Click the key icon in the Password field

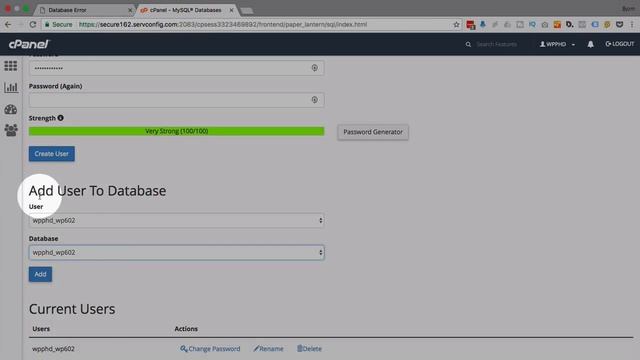[314, 68]
